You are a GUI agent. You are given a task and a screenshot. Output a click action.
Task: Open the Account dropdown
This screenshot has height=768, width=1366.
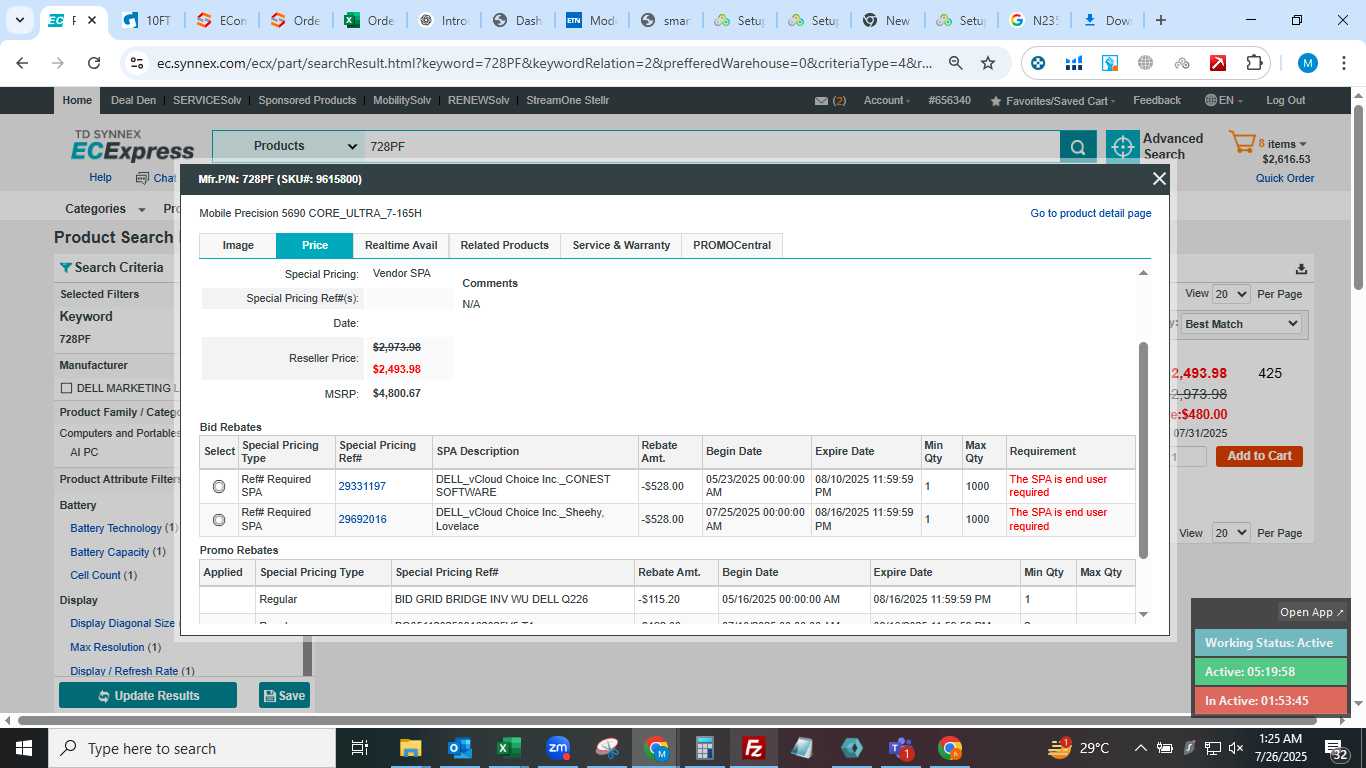(x=886, y=101)
